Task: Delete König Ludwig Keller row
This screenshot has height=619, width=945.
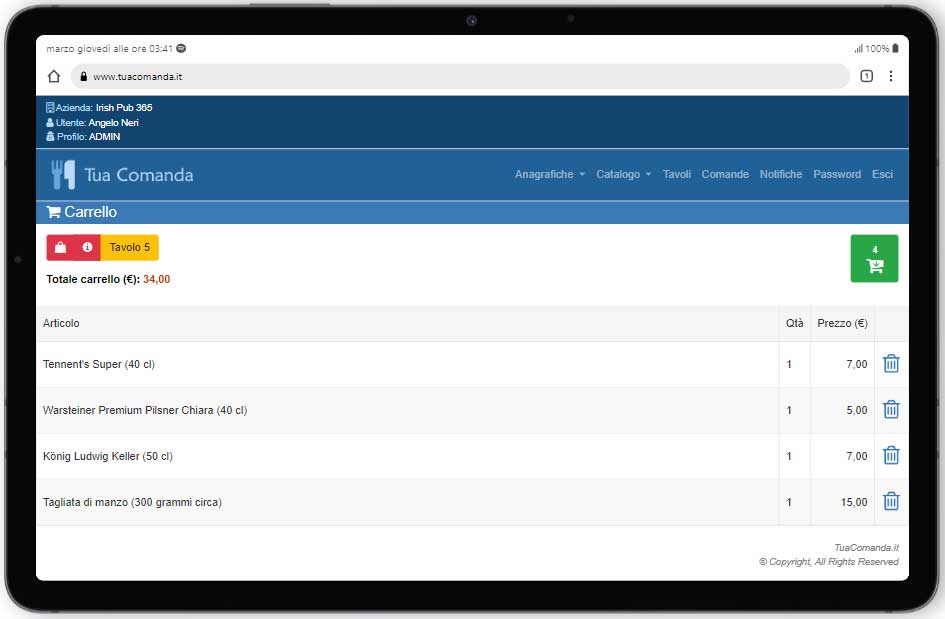Action: [891, 456]
